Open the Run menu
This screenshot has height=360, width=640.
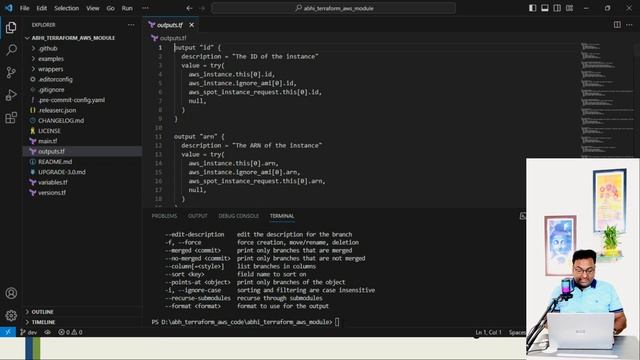(x=127, y=8)
